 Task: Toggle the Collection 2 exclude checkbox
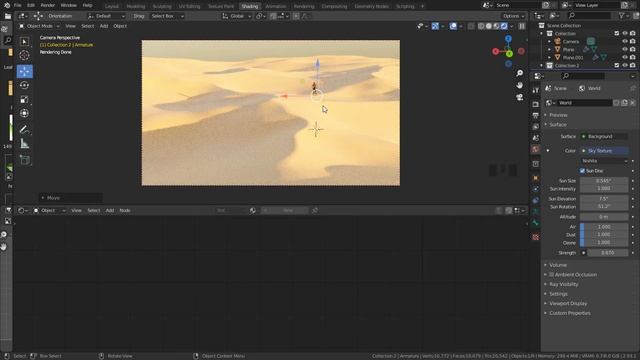(616, 65)
